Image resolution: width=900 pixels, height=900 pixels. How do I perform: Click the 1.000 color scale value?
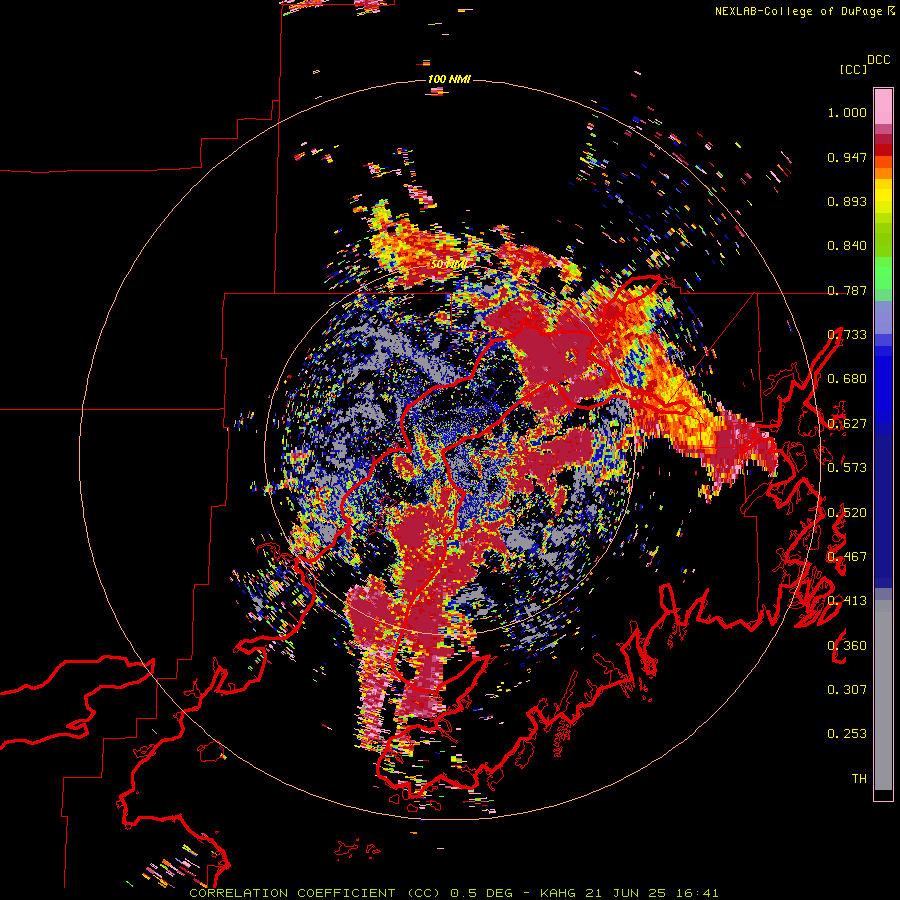[x=847, y=112]
